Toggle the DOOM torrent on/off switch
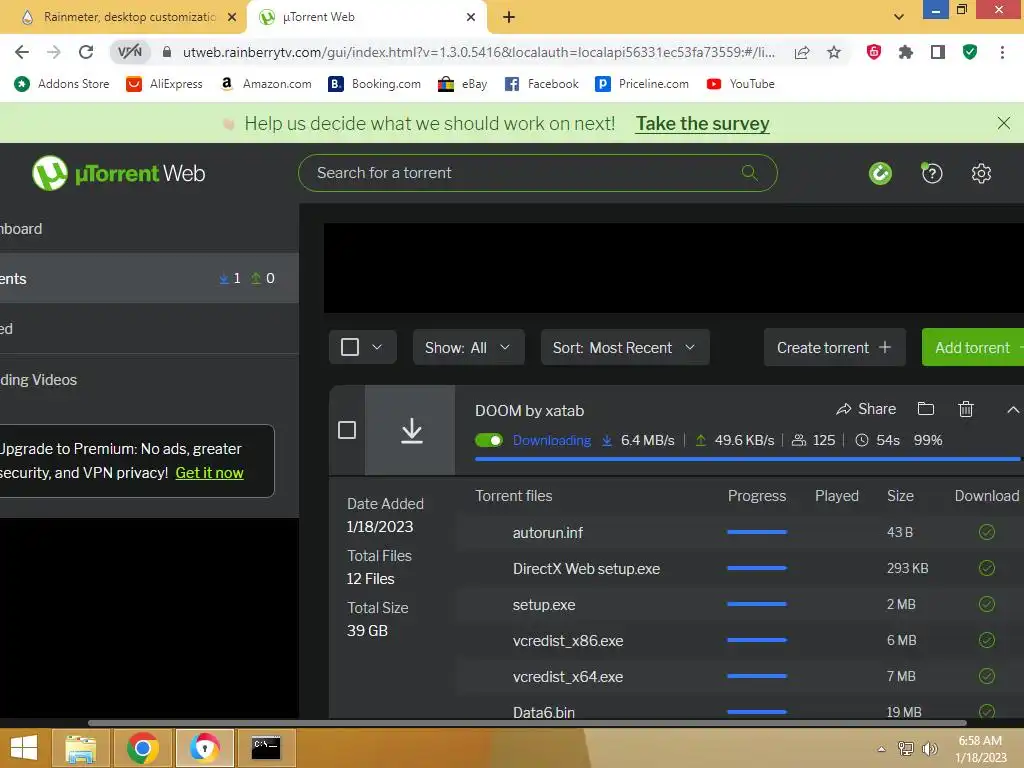The image size is (1024, 768). tap(488, 440)
